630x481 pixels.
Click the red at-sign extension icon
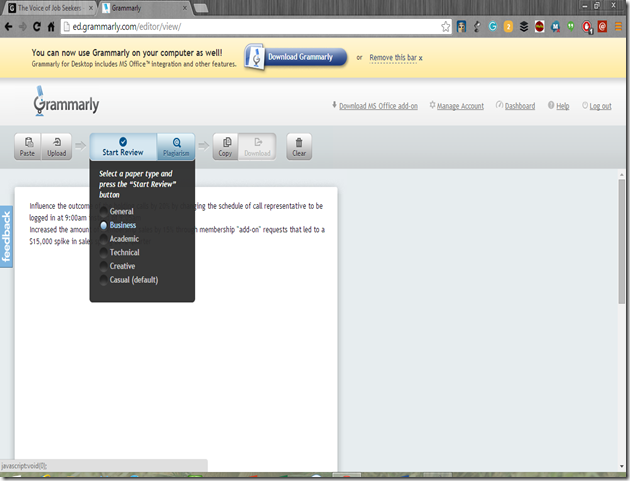tap(602, 27)
